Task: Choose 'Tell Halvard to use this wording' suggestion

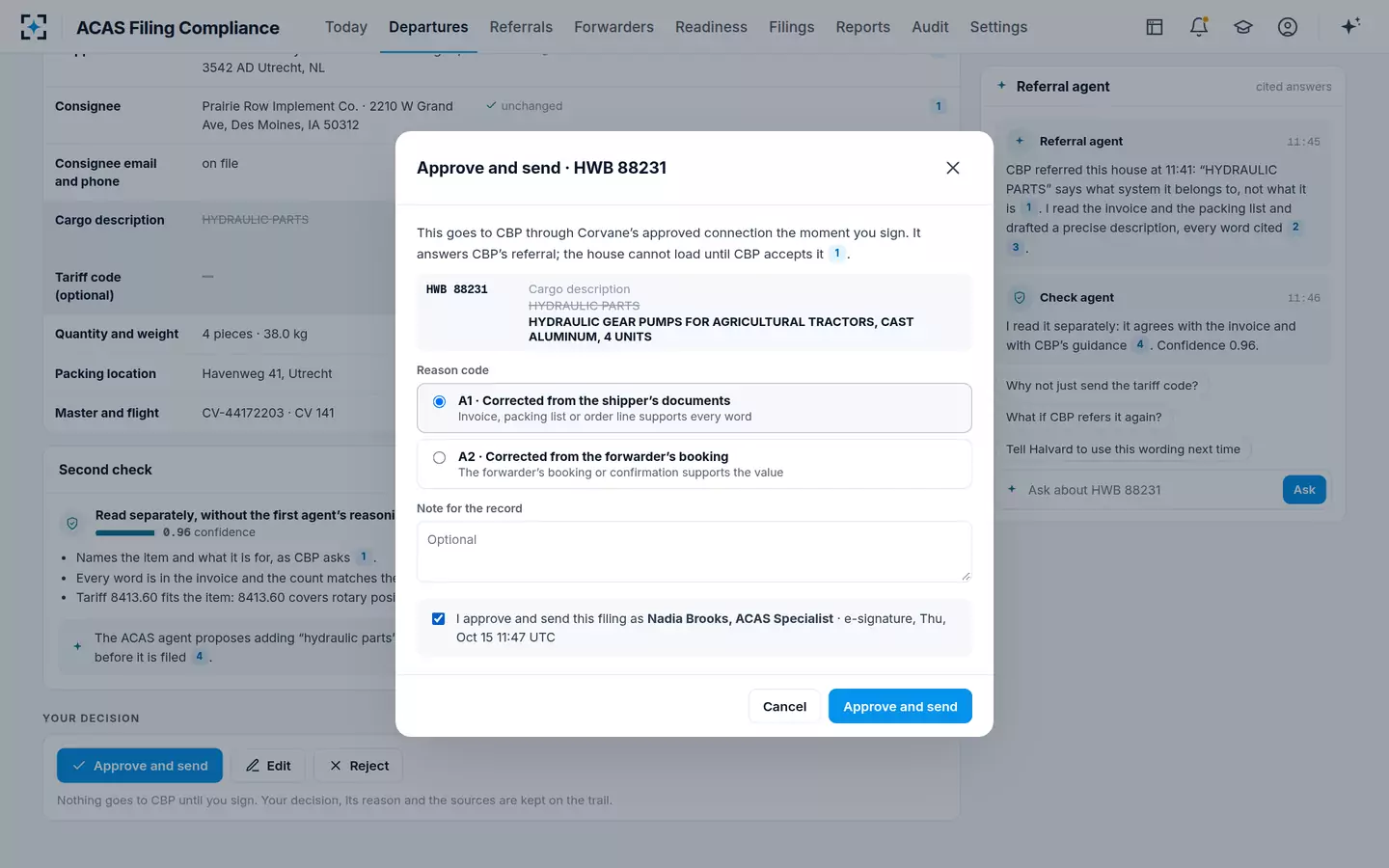Action: pos(1123,448)
